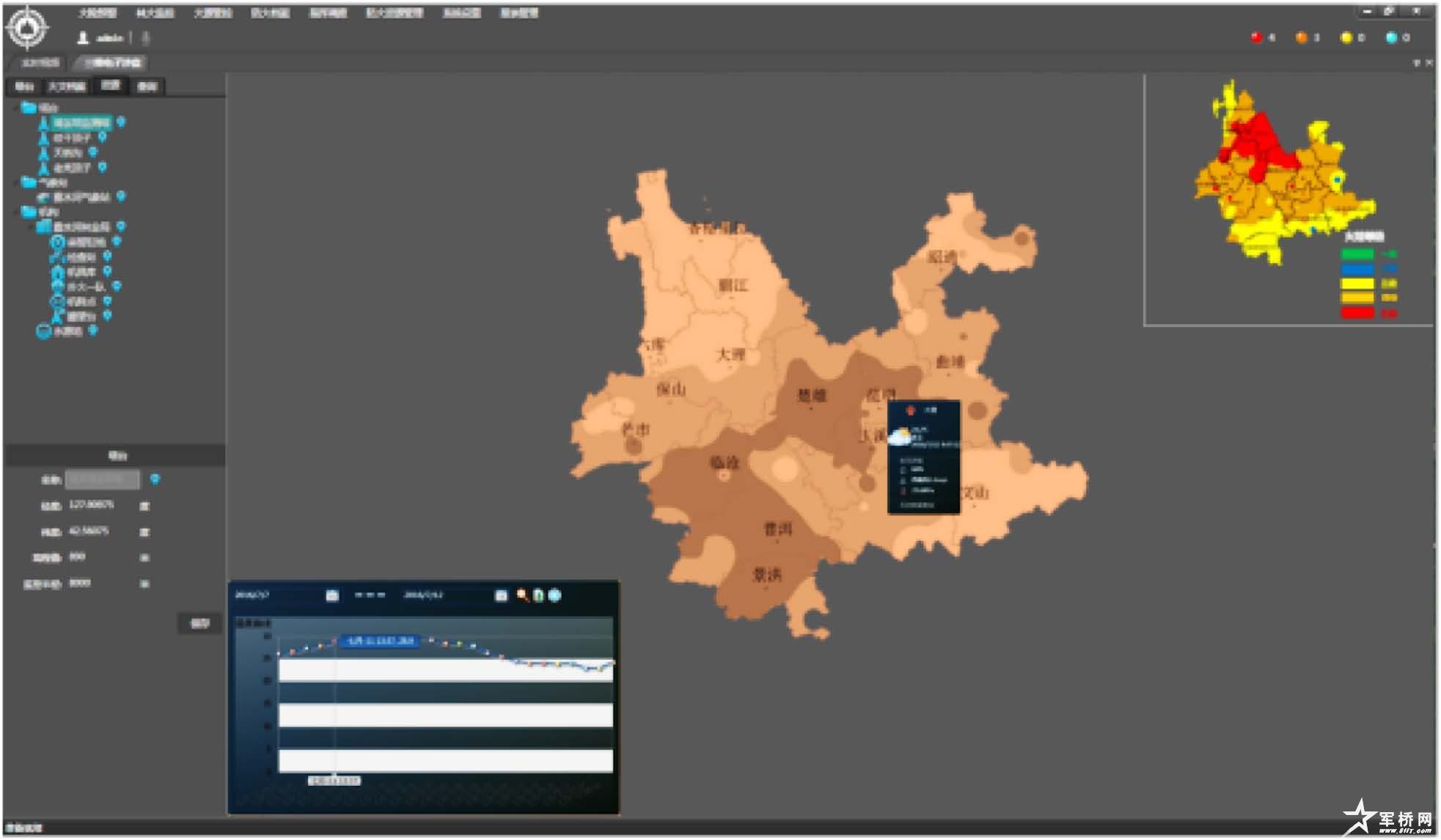Screen dimensions: 1441x840
Task: Click the microphone icon beside admin
Action: click(x=145, y=37)
